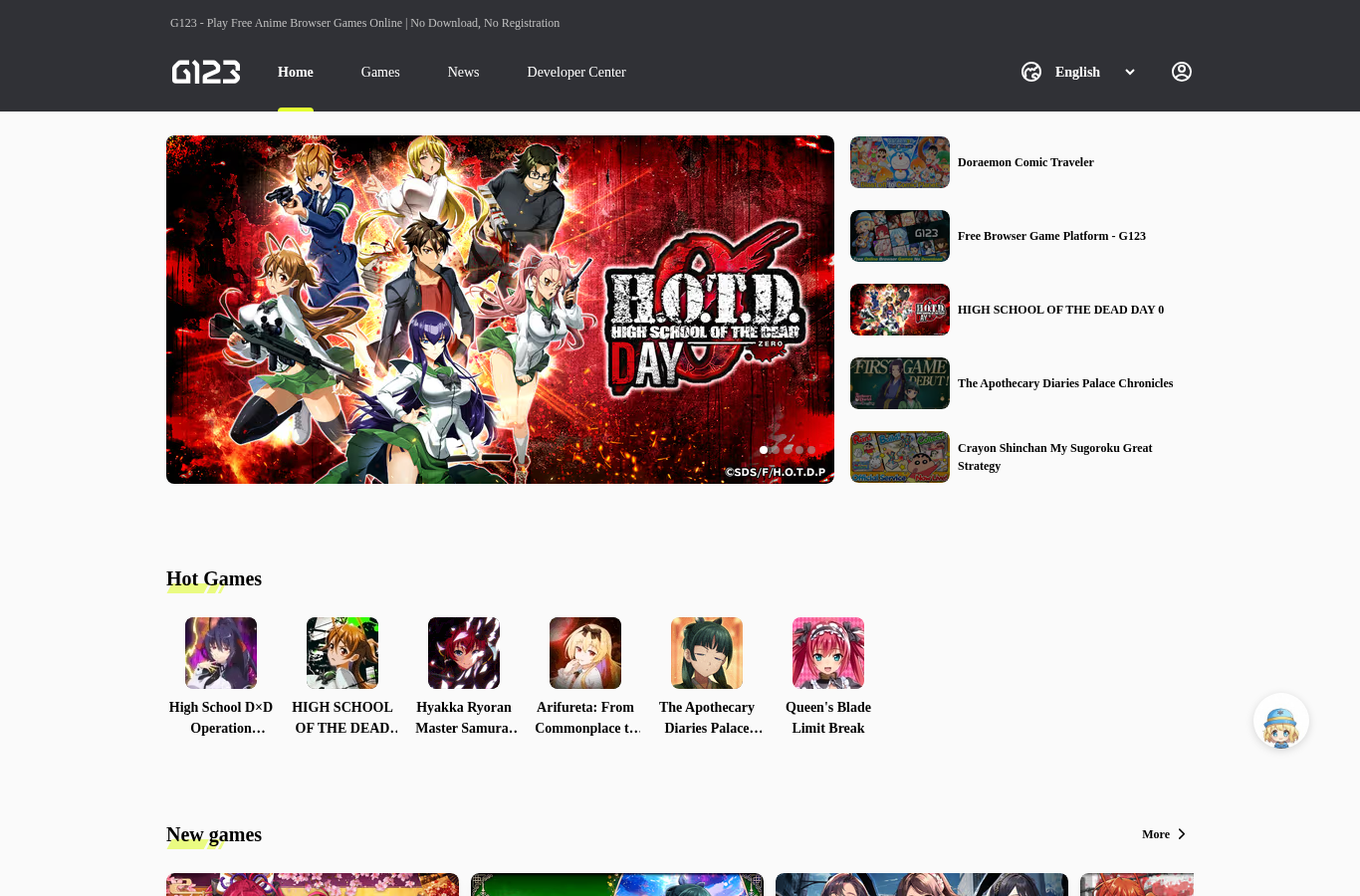Click HIGH SCHOOL OF THE DEAD thumbnail
Image resolution: width=1360 pixels, height=896 pixels.
900,310
